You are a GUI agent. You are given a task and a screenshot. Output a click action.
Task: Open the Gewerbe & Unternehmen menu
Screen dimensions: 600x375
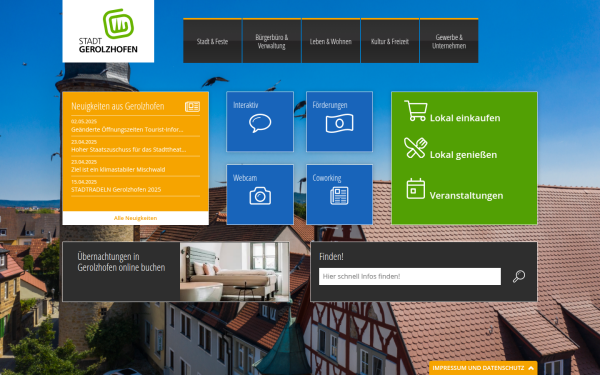[449, 41]
